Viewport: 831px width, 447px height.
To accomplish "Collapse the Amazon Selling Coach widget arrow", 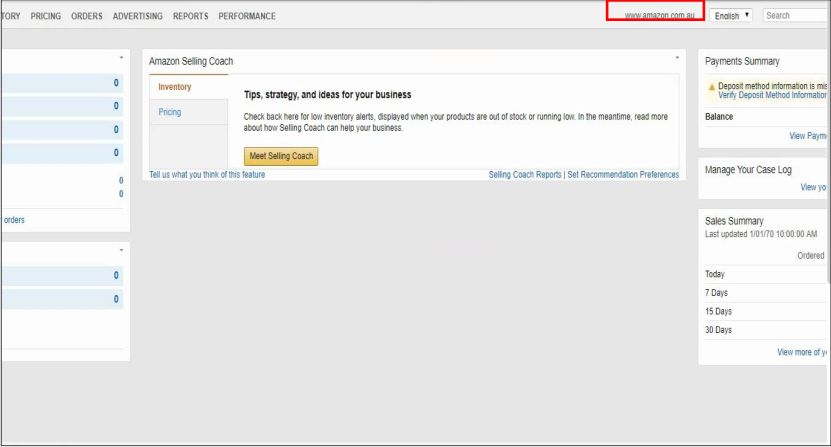I will point(677,58).
